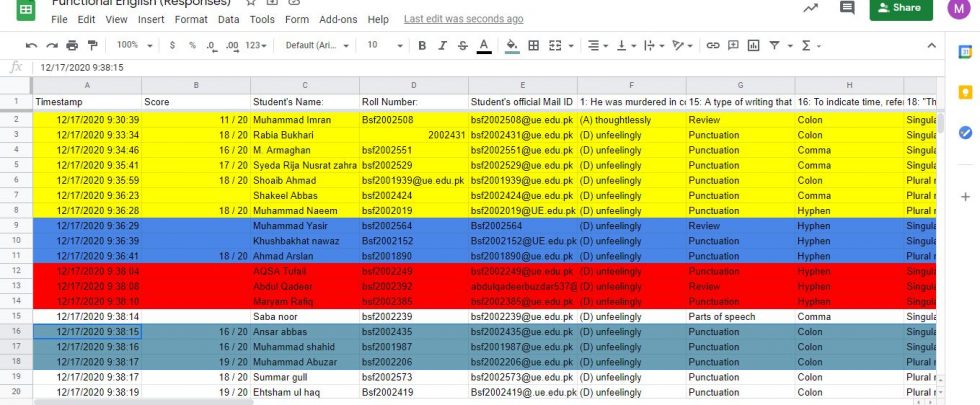Expand the font family dropdown
Viewport: 980px width, 405px height.
click(x=317, y=46)
